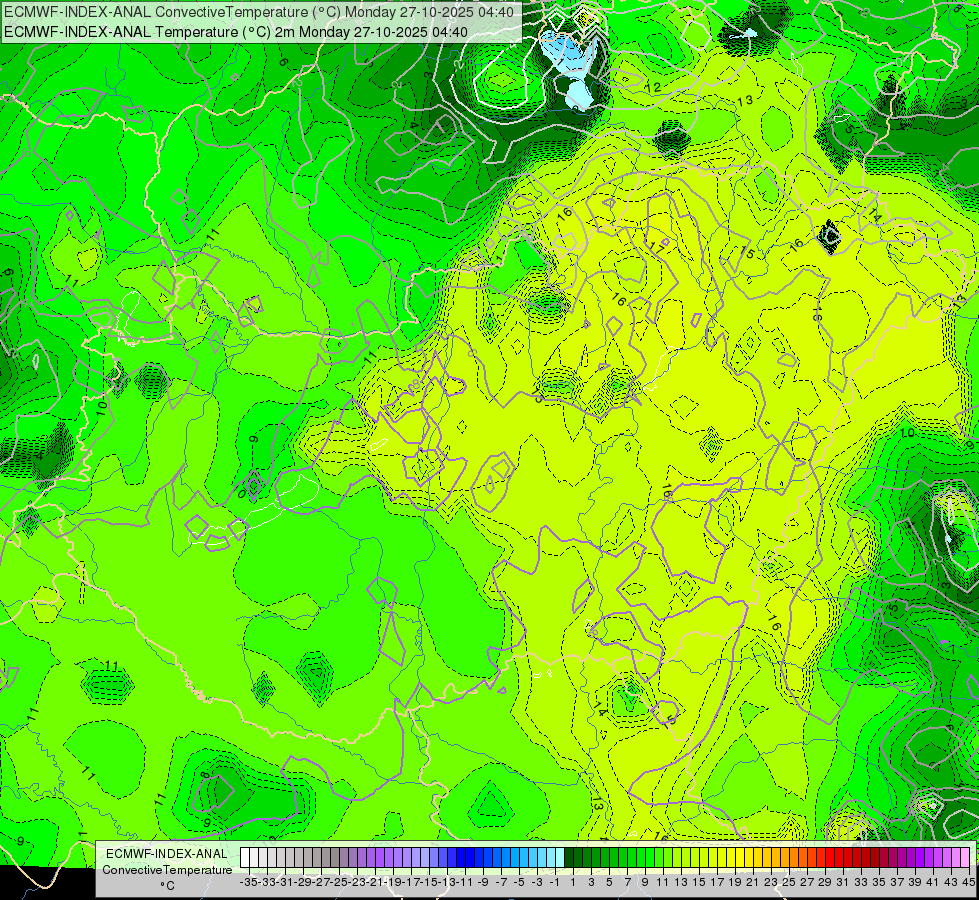Click legend tick label 41
Image resolution: width=979 pixels, height=900 pixels.
pyautogui.click(x=933, y=882)
